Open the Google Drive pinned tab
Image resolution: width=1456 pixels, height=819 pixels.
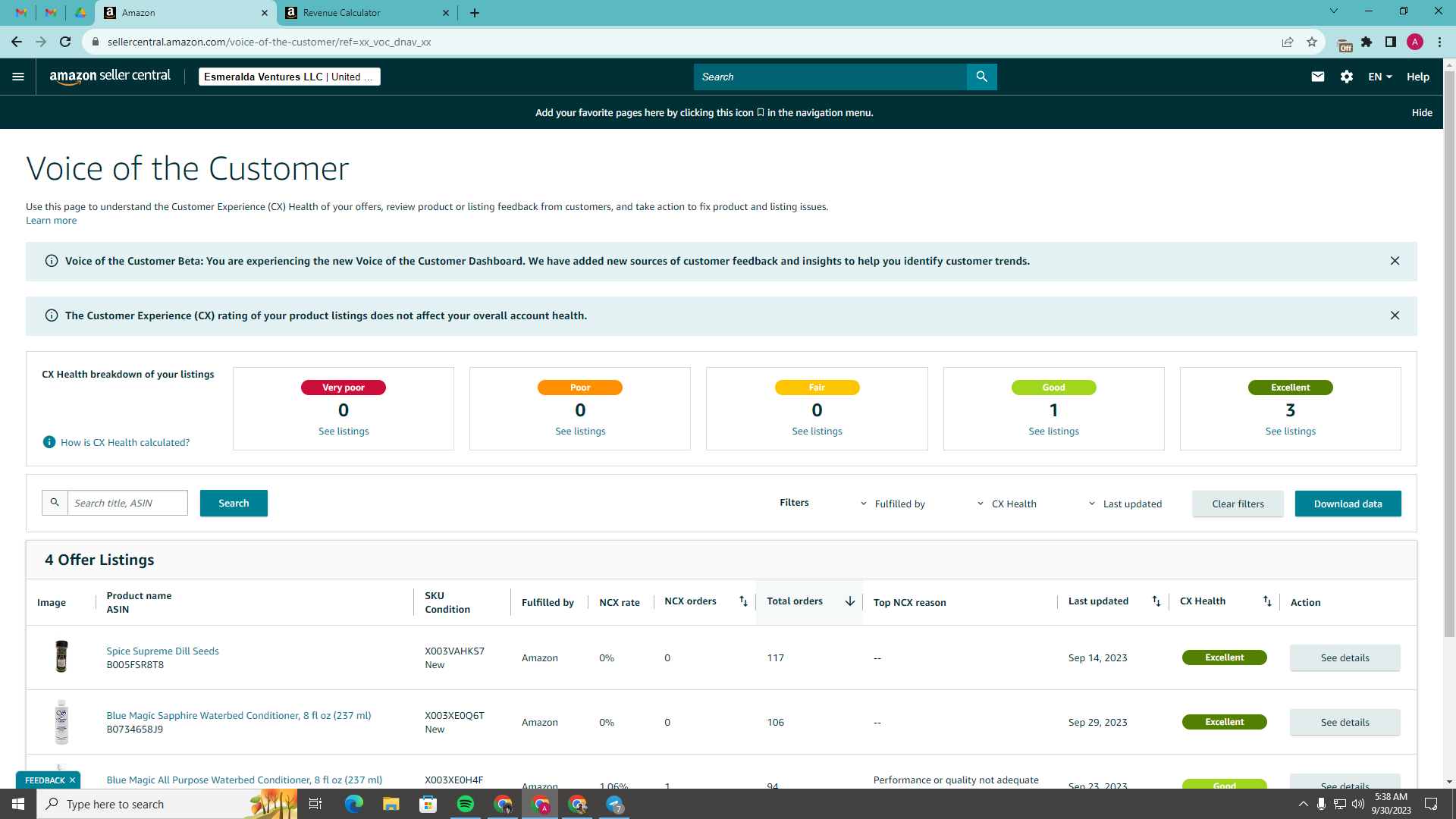click(x=80, y=13)
